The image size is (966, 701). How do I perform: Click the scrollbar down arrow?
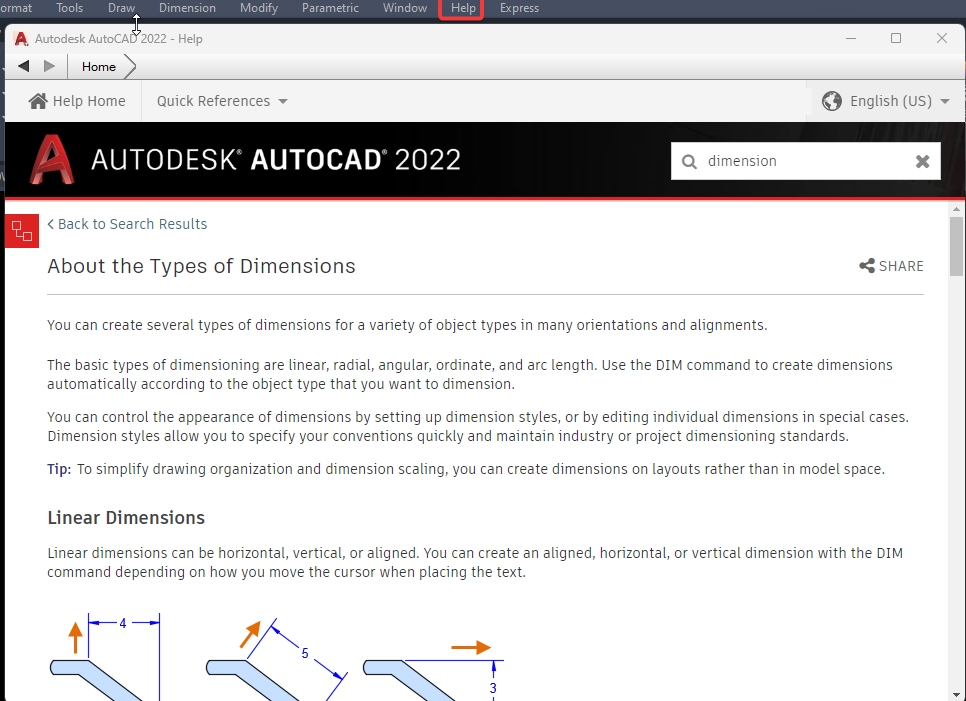click(x=956, y=695)
